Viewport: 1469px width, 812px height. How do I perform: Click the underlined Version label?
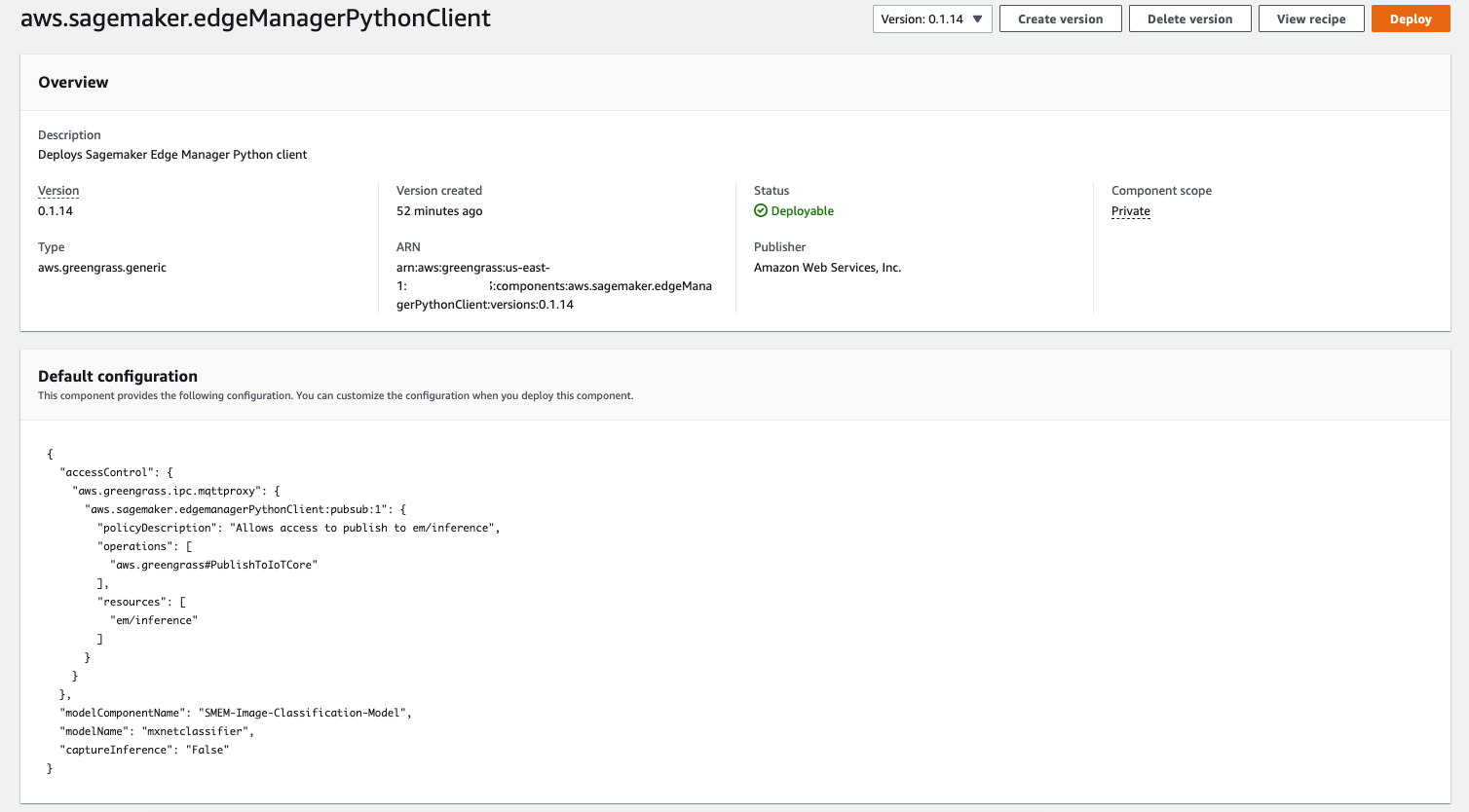pos(58,191)
